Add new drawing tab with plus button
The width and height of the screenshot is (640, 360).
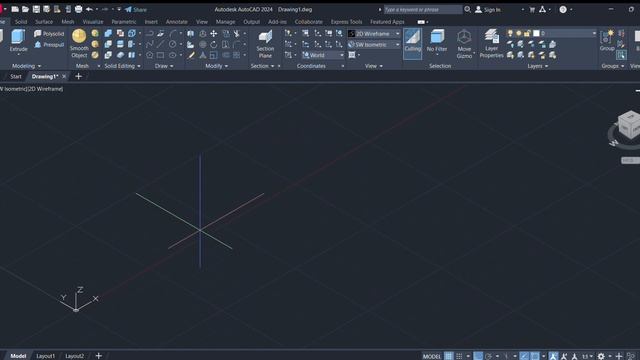coord(78,76)
